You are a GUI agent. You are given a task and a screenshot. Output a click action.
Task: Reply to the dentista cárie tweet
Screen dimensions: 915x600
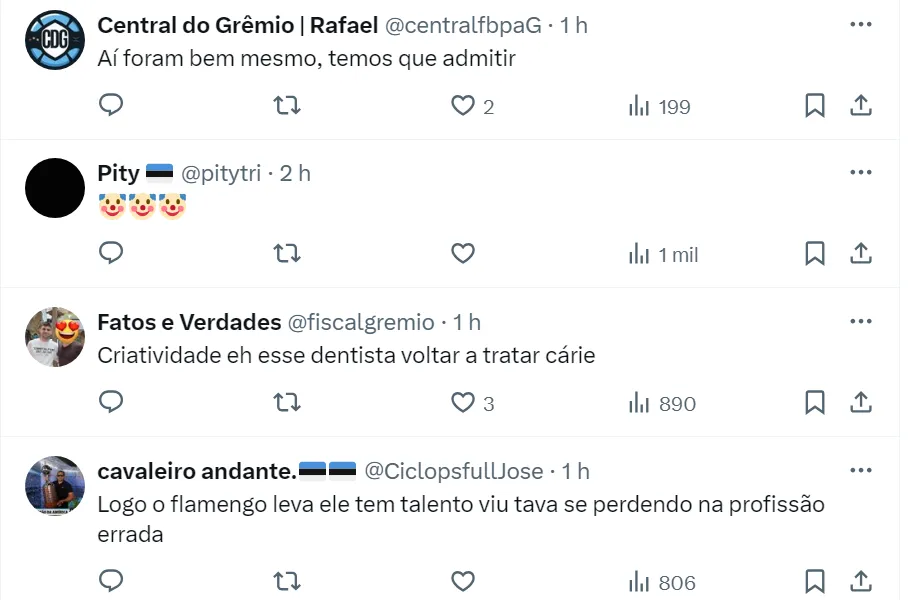[111, 402]
